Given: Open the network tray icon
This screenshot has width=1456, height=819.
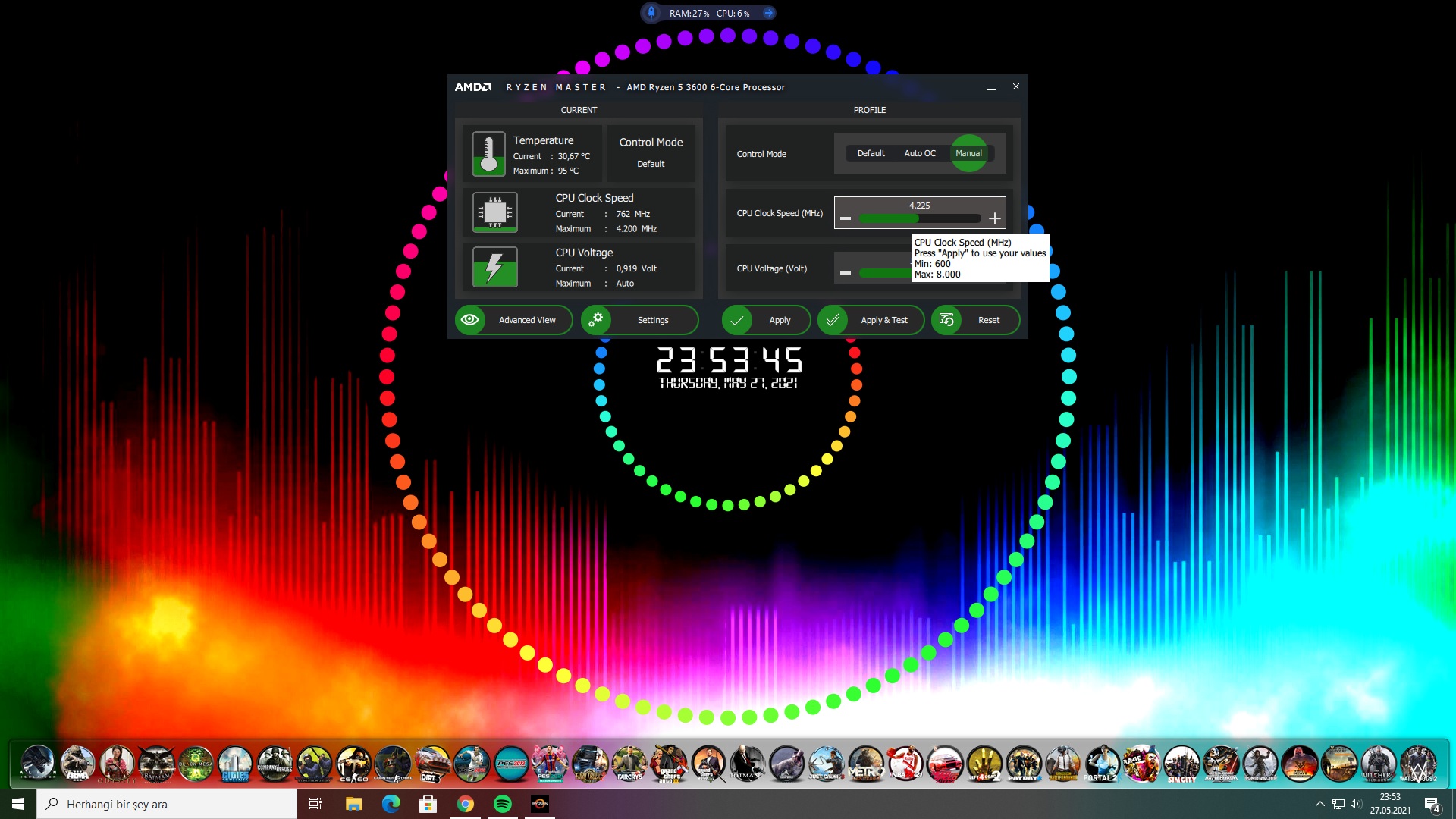Looking at the screenshot, I should (x=1338, y=804).
